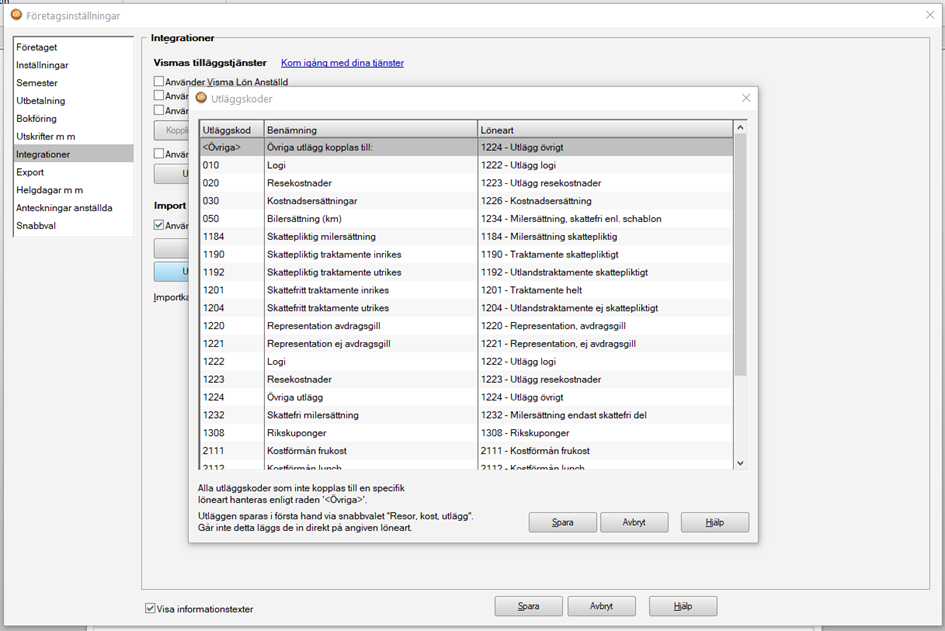Select Inställningar in the left sidebar
Screen dimensions: 945x631
tap(73, 65)
